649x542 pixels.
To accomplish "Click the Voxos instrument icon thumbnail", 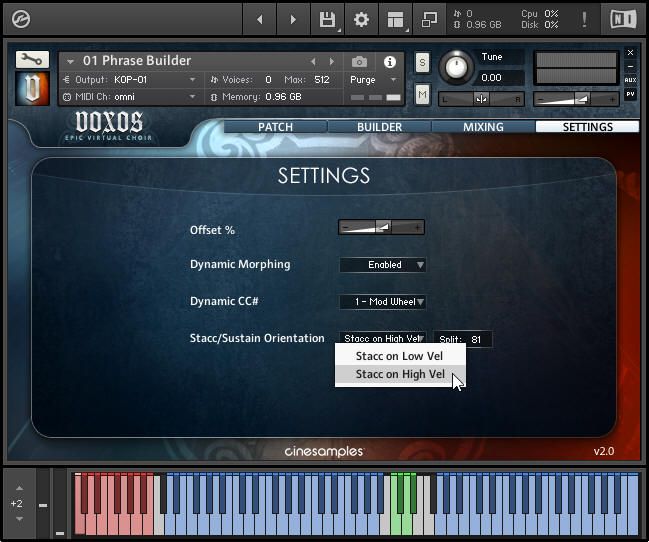I will click(32, 88).
